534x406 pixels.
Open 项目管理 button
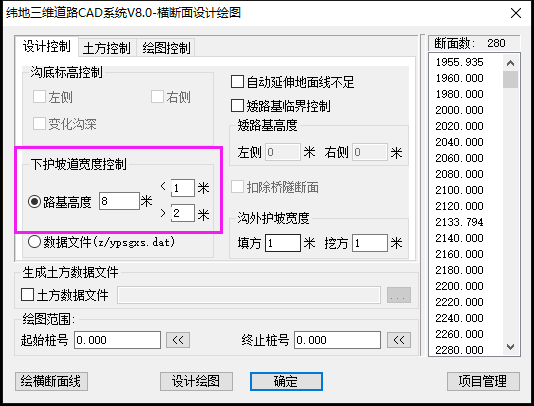[x=483, y=381]
